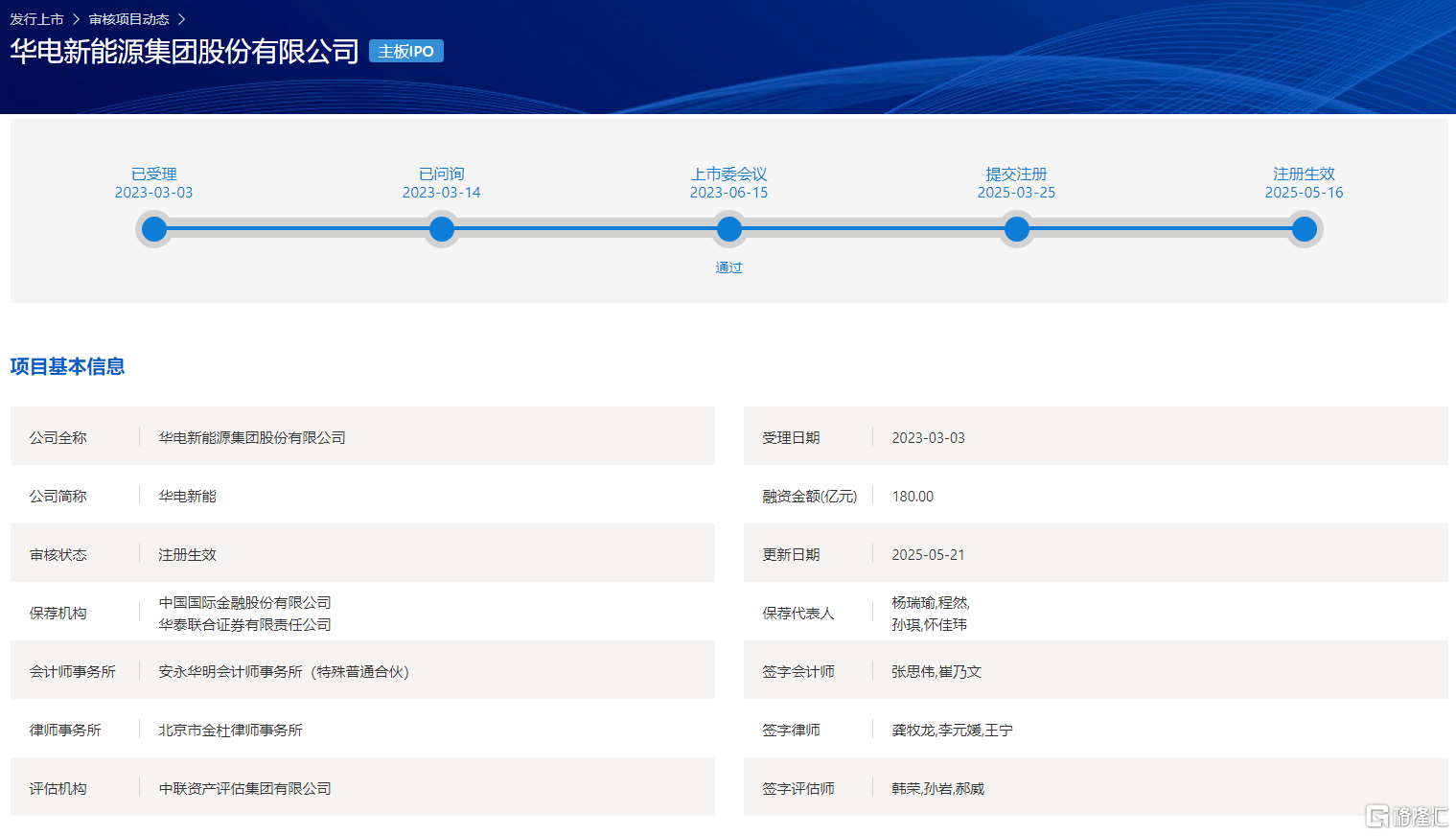
Task: Click law firm 北京市金杜律师事务所
Action: tap(231, 730)
